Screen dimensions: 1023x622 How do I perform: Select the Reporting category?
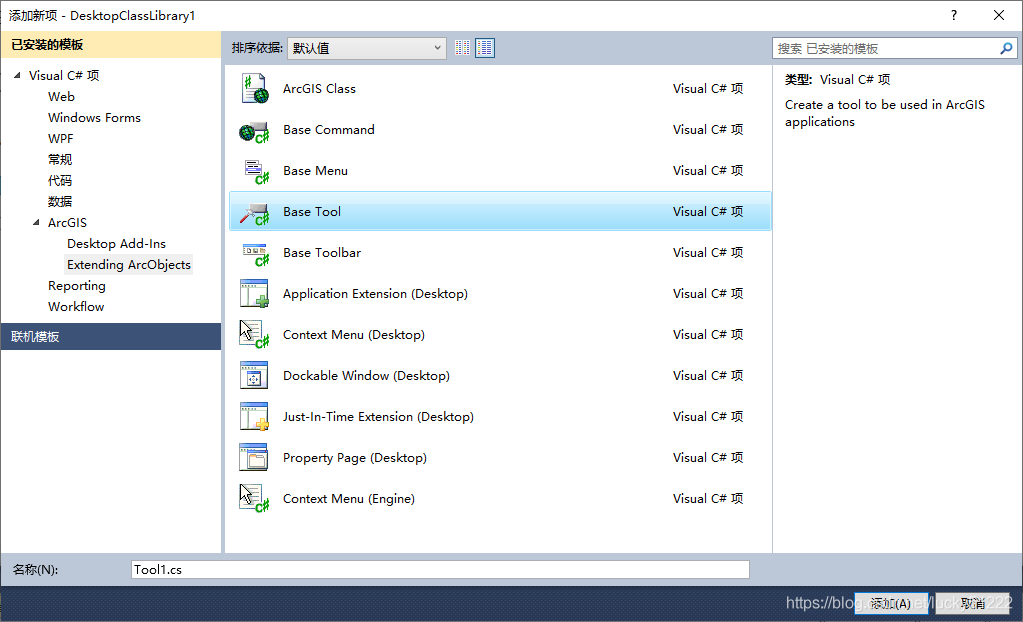point(77,286)
